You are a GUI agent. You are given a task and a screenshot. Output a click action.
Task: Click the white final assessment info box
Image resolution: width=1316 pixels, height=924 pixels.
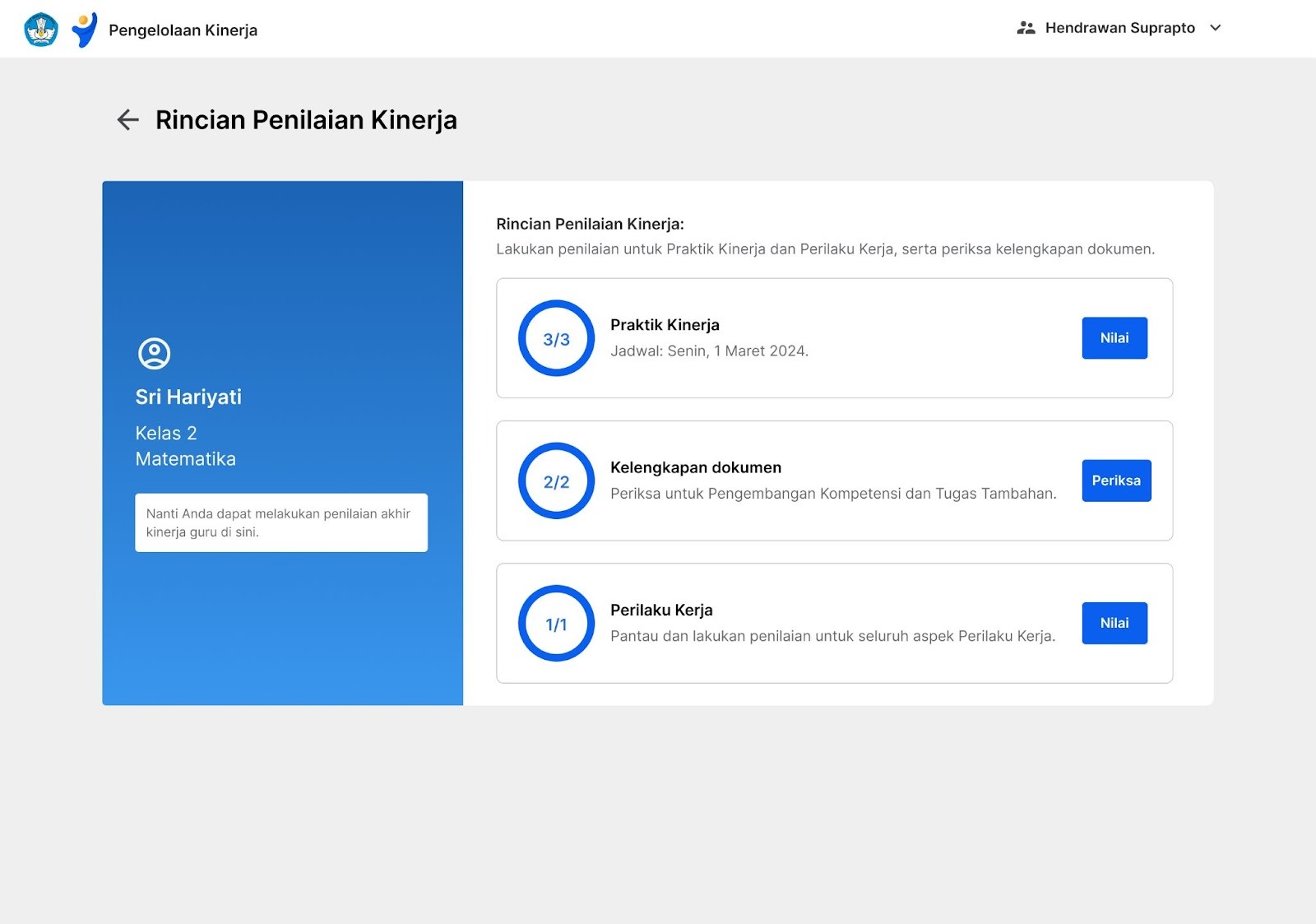click(280, 522)
